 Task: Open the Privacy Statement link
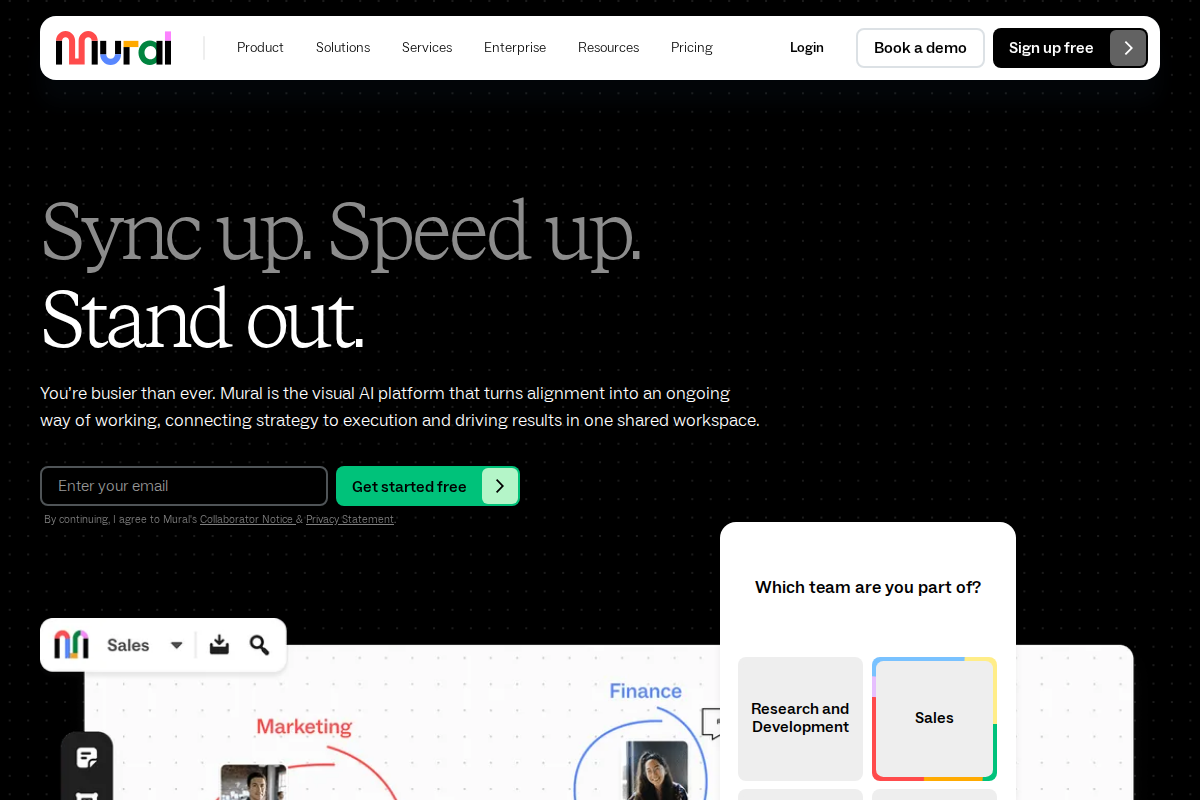(x=350, y=520)
